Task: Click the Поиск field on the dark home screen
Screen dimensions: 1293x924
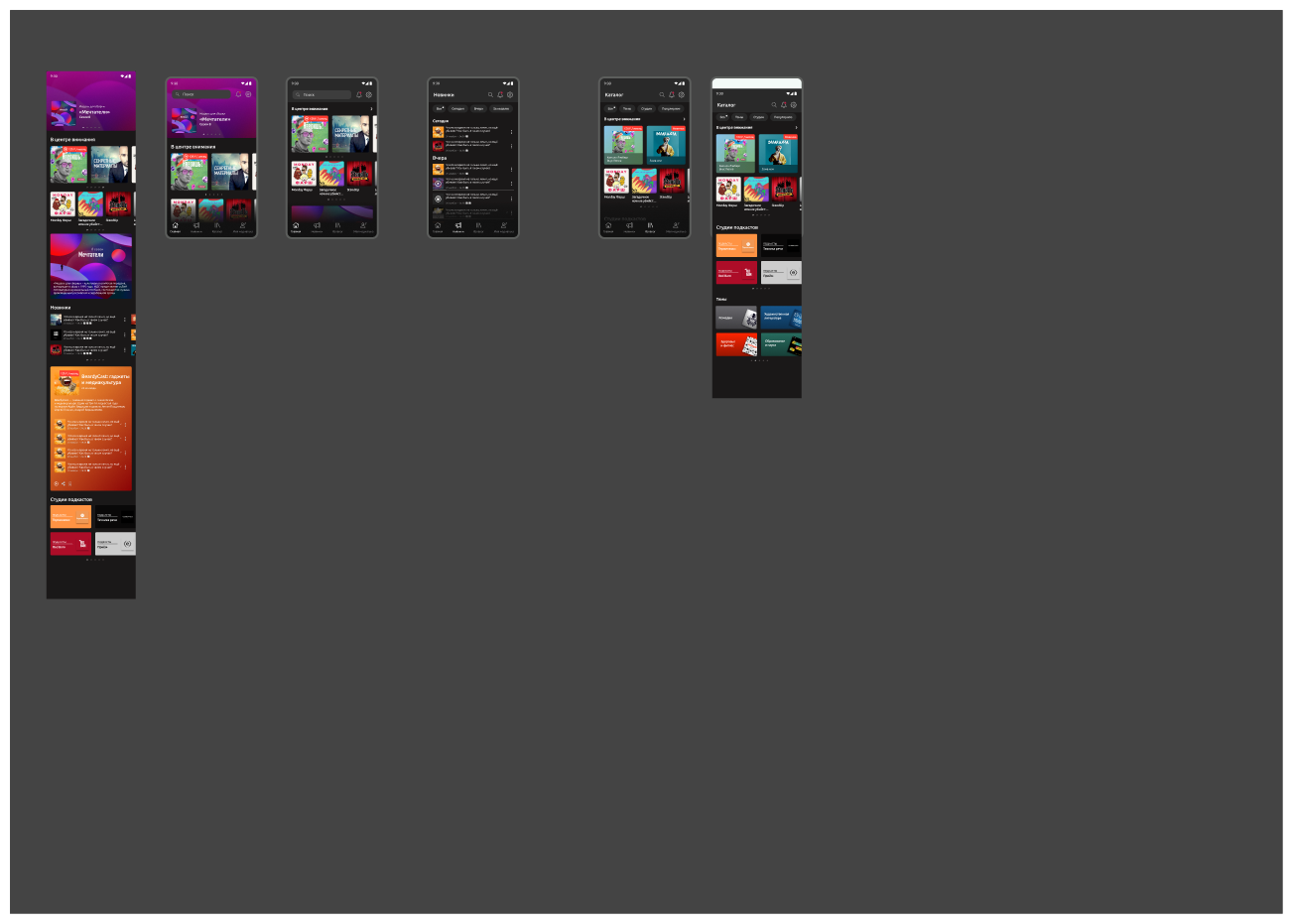Action: 322,94
